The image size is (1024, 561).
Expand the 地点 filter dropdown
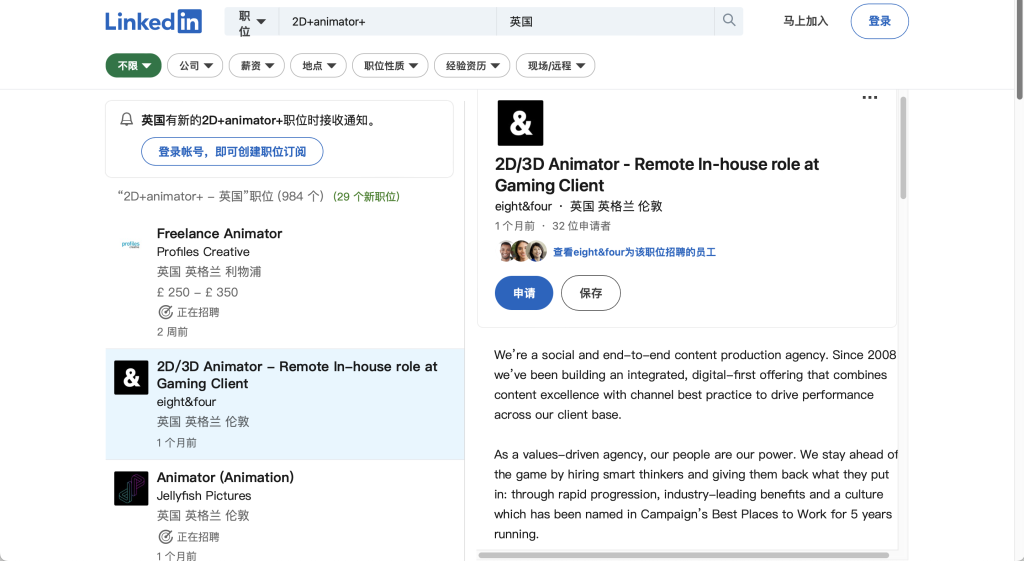(318, 65)
